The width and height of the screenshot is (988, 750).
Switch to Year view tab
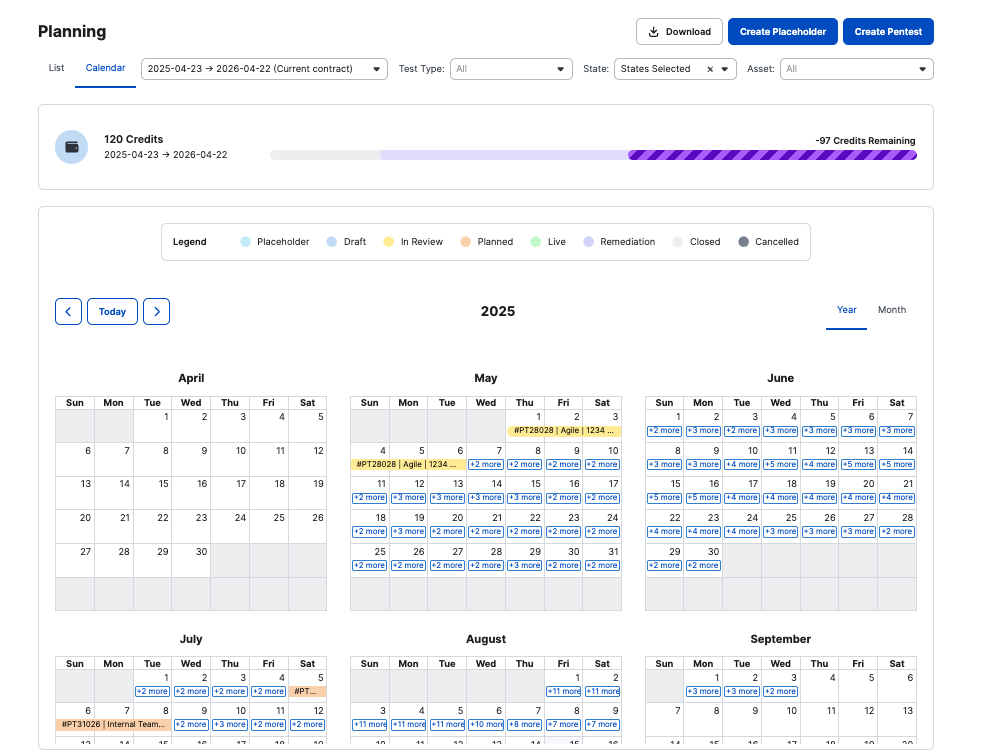click(846, 310)
